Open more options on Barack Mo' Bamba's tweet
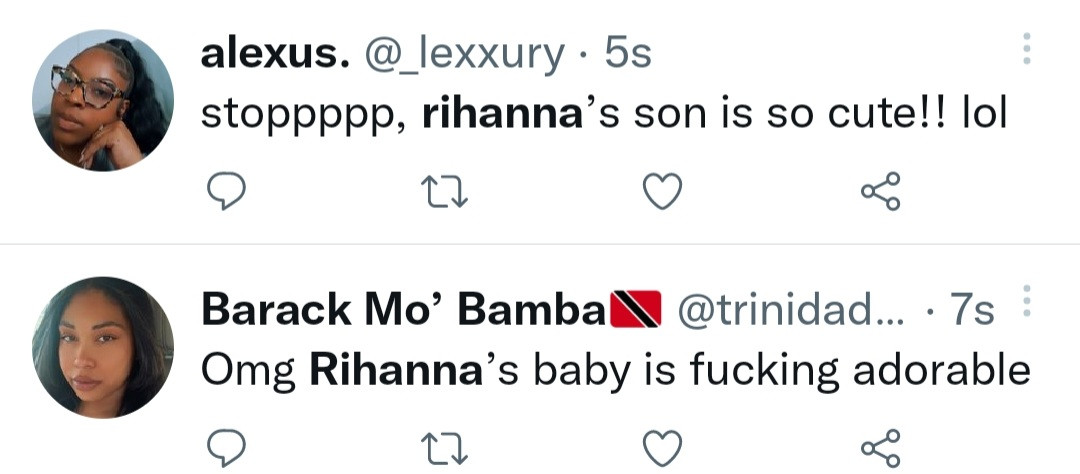1080x474 pixels. pos(1027,305)
